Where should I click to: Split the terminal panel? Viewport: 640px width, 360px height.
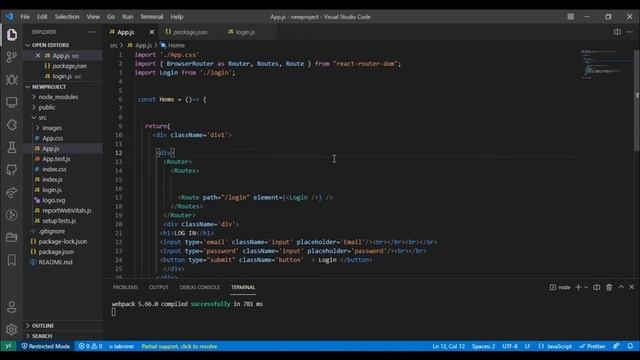pos(596,287)
